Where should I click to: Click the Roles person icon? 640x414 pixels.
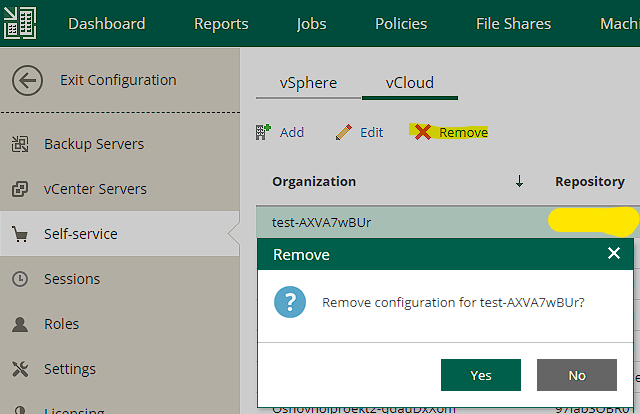pyautogui.click(x=20, y=324)
